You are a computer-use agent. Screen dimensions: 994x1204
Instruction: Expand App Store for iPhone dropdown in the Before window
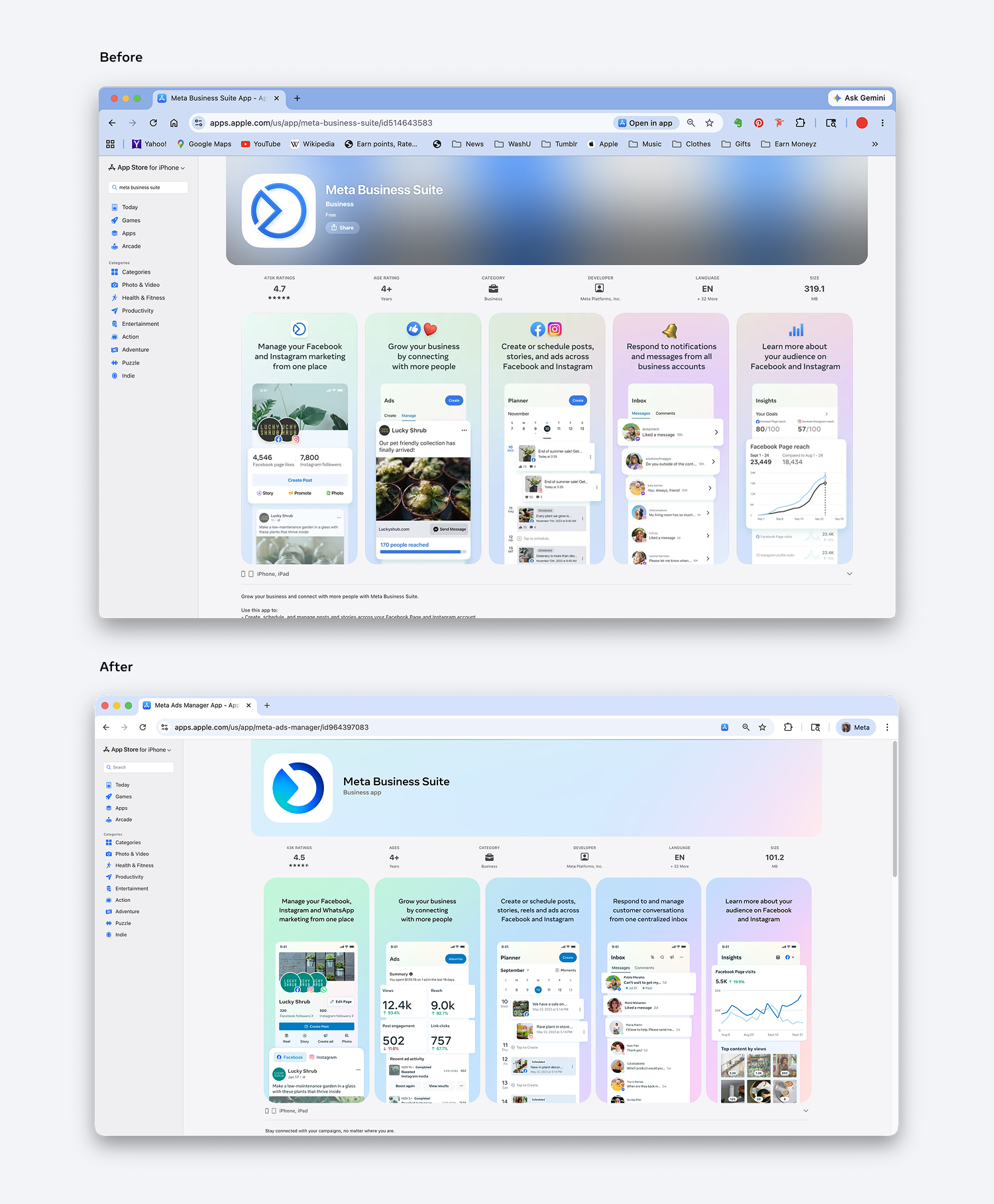pyautogui.click(x=147, y=168)
